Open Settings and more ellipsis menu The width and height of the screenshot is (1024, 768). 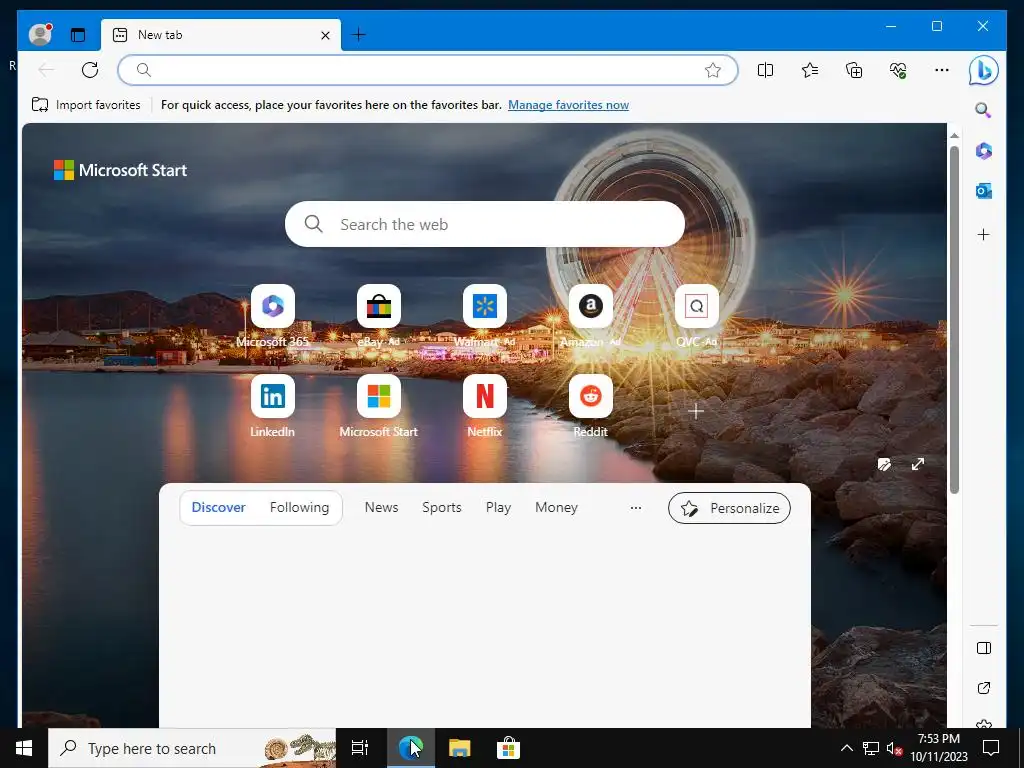tap(942, 70)
